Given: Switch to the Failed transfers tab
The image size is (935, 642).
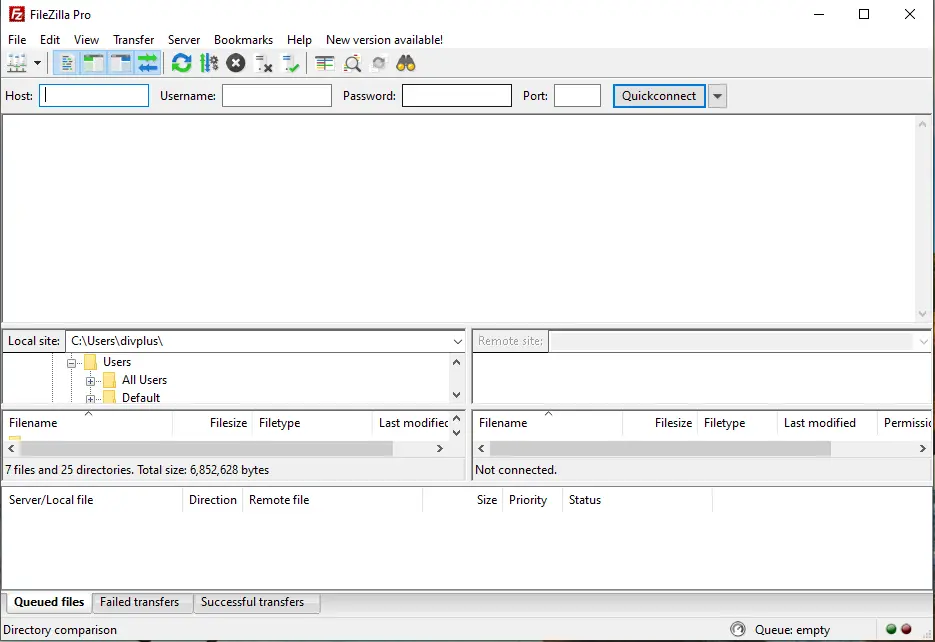Looking at the screenshot, I should coord(142,603).
